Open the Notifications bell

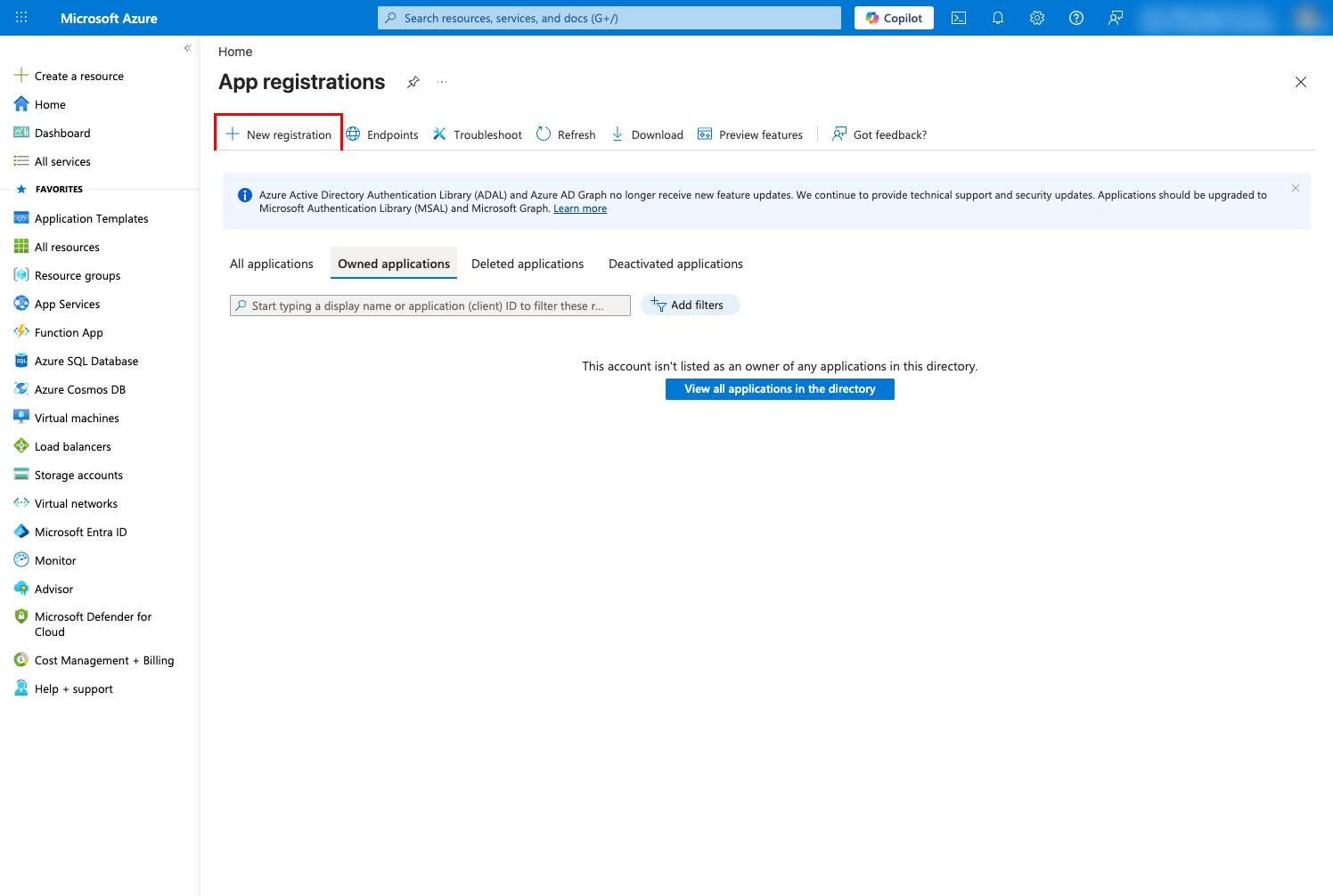998,18
